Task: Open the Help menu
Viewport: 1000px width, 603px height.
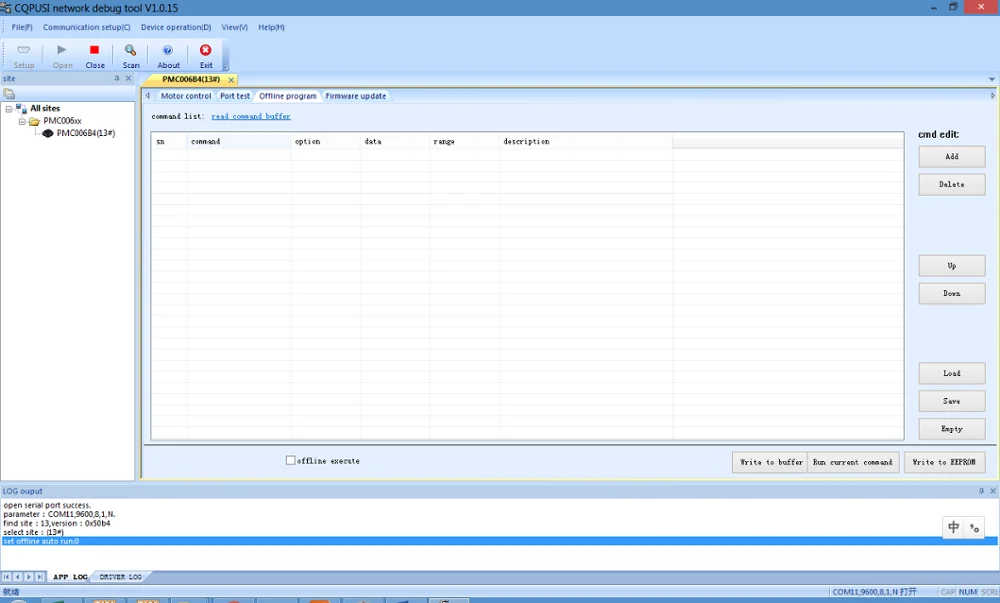Action: coord(271,27)
